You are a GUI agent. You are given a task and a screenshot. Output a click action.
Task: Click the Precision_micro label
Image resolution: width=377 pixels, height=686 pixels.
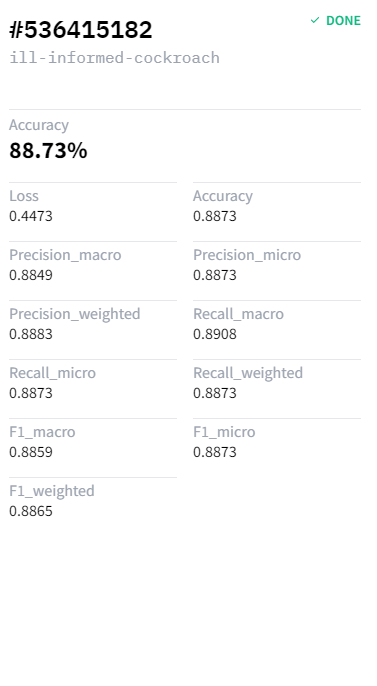click(247, 255)
